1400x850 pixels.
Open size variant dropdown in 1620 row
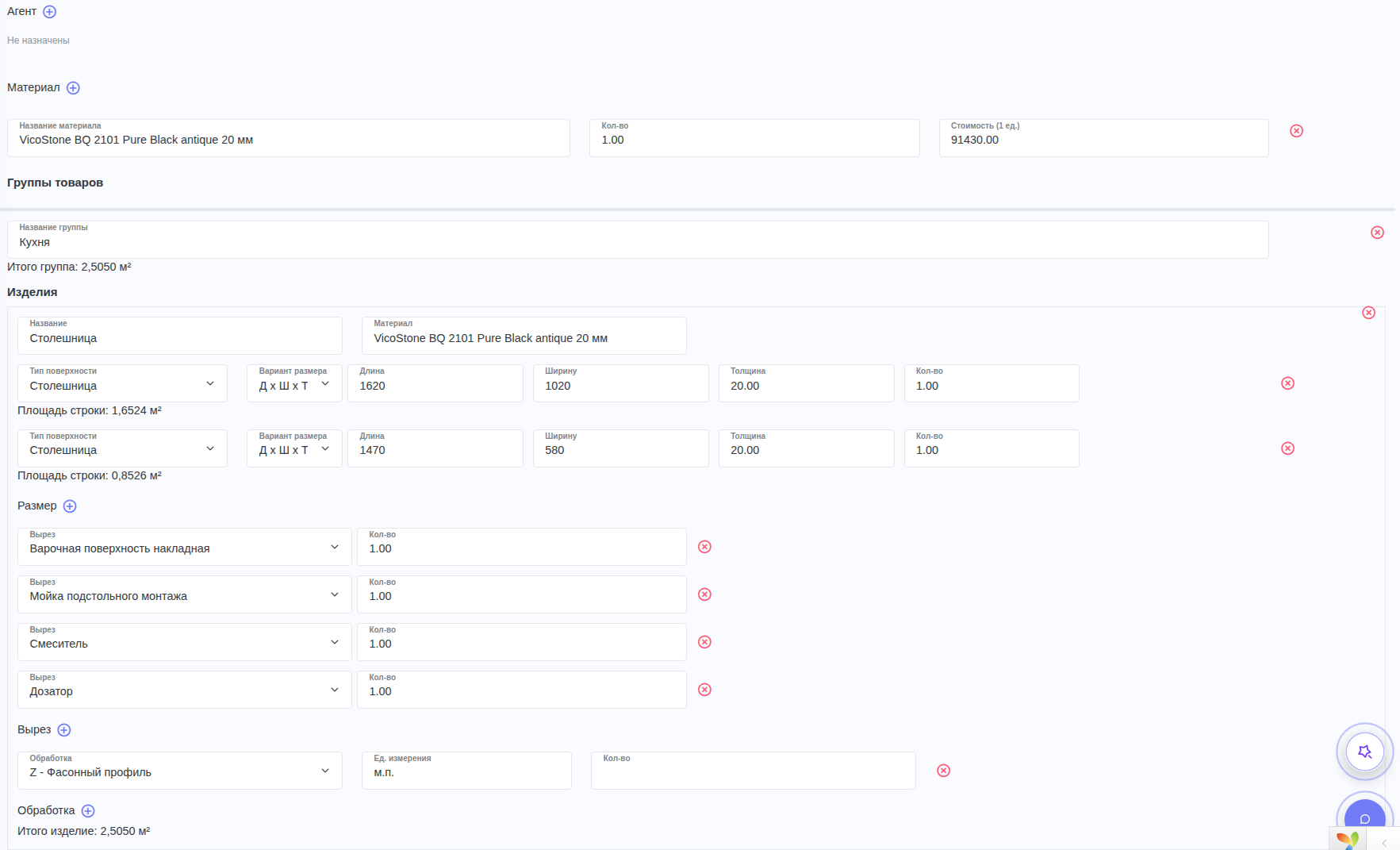point(294,383)
